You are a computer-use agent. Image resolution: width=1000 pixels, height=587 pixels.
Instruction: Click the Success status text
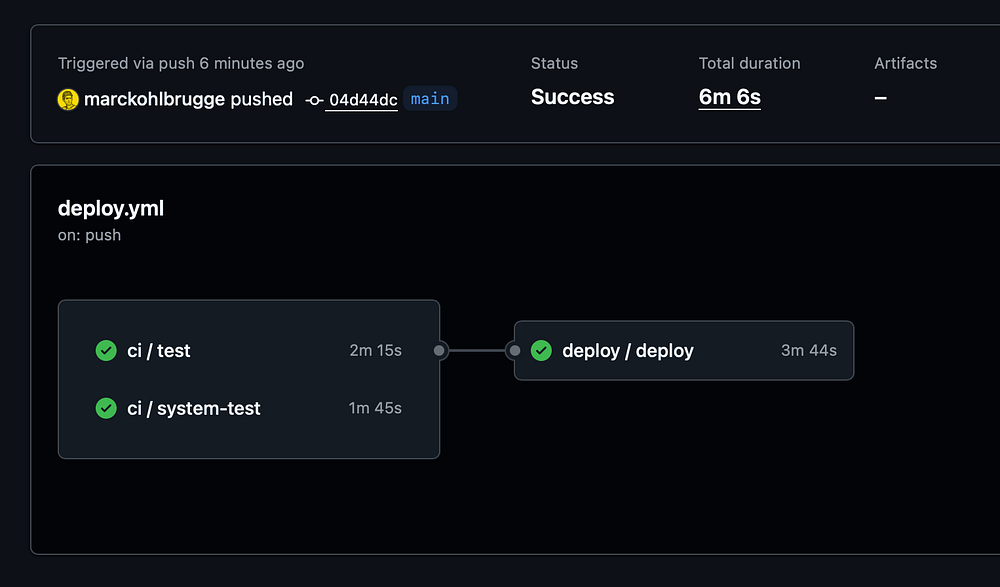(572, 97)
